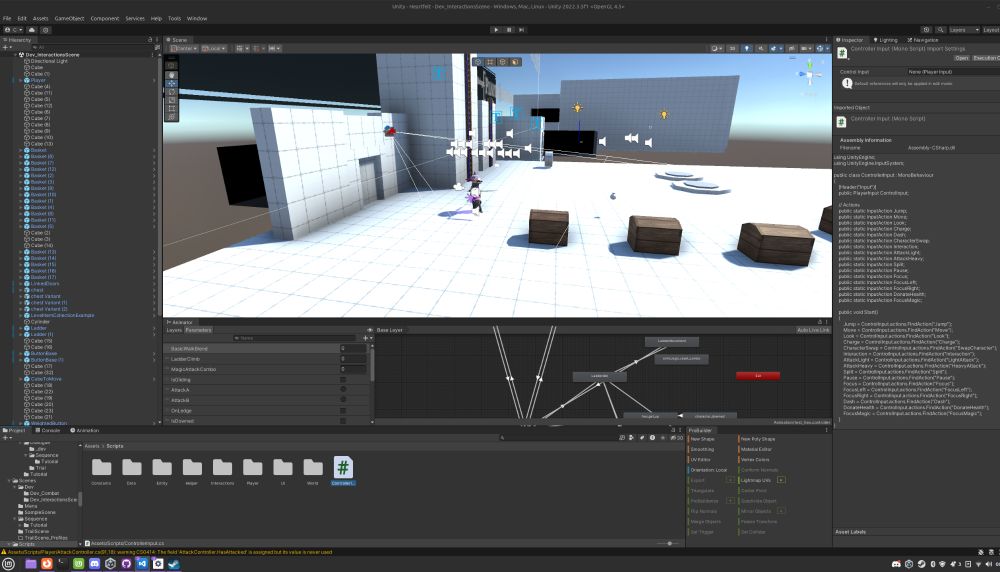
Task: Select the Move tool in Scene toolbar
Action: point(171,83)
